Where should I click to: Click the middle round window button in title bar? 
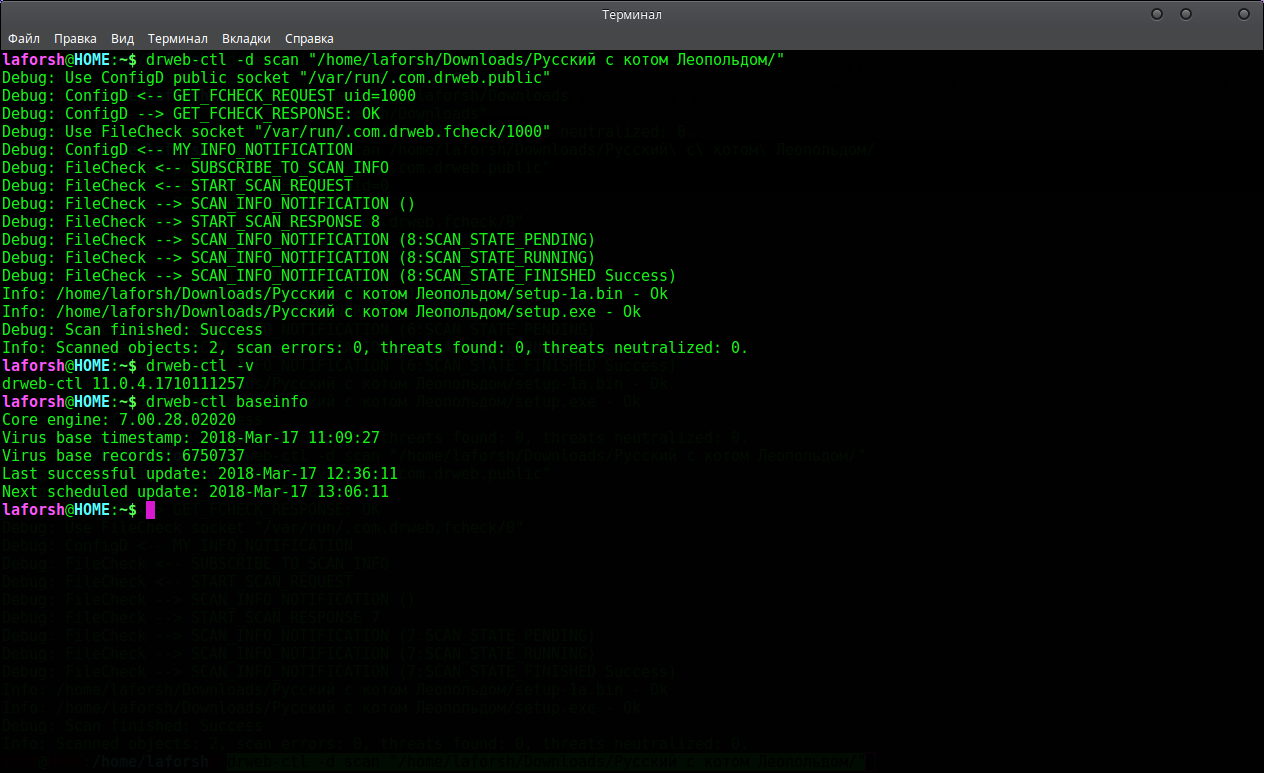click(1186, 15)
